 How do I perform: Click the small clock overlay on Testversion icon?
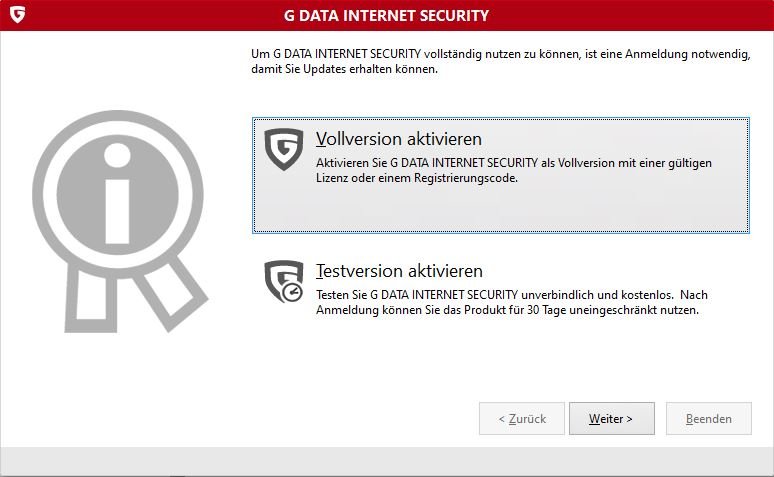click(292, 293)
